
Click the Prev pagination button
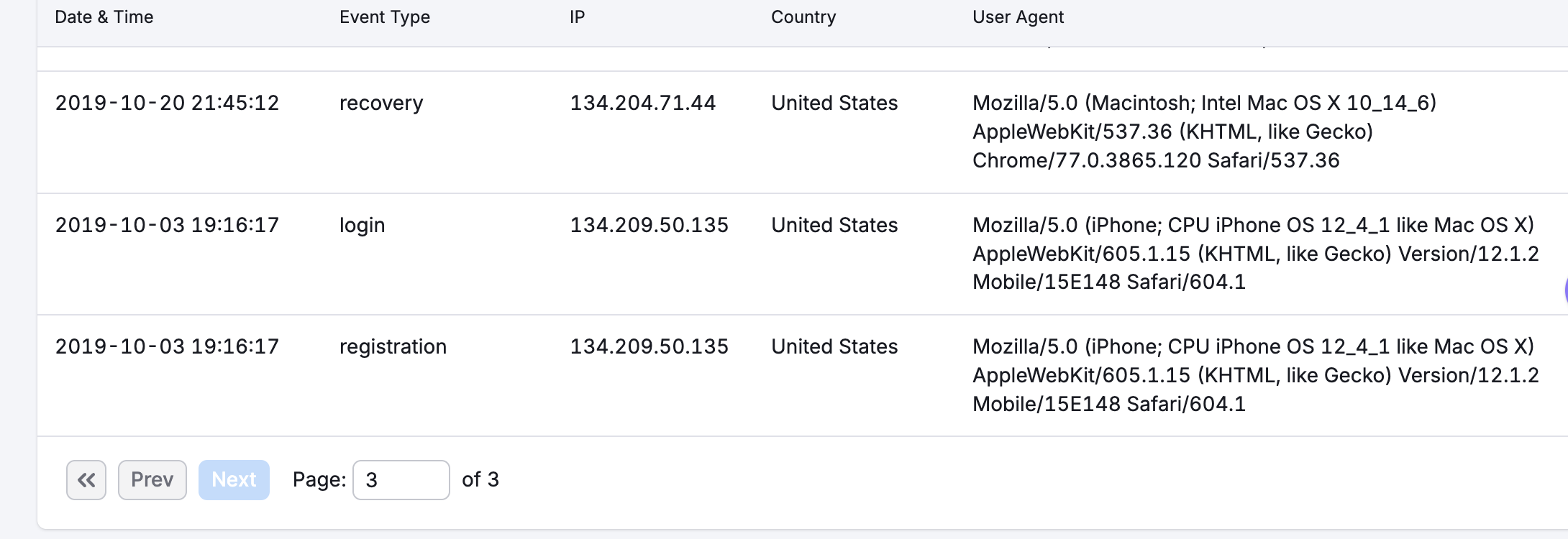click(152, 480)
